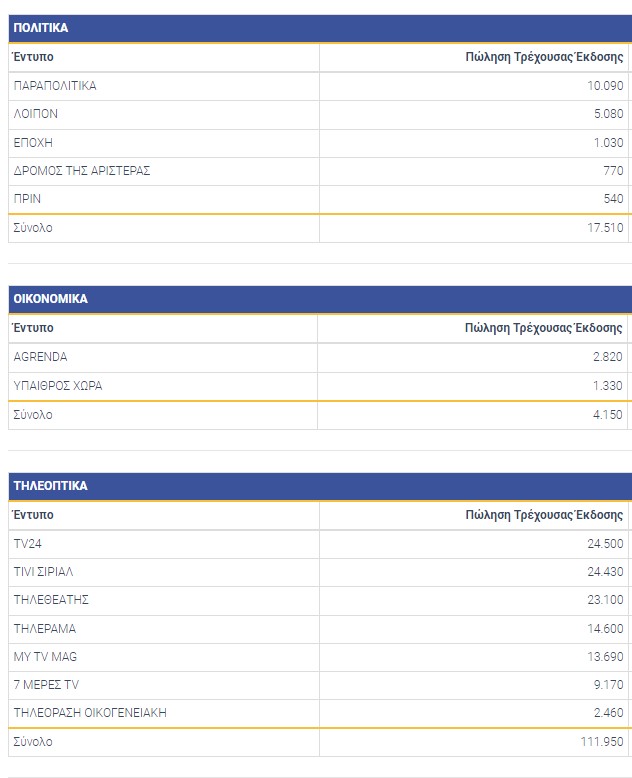This screenshot has height=778, width=632.
Task: Select the ΤΗΛΕΘΕΑΤΗΣ row label
Action: (52, 600)
